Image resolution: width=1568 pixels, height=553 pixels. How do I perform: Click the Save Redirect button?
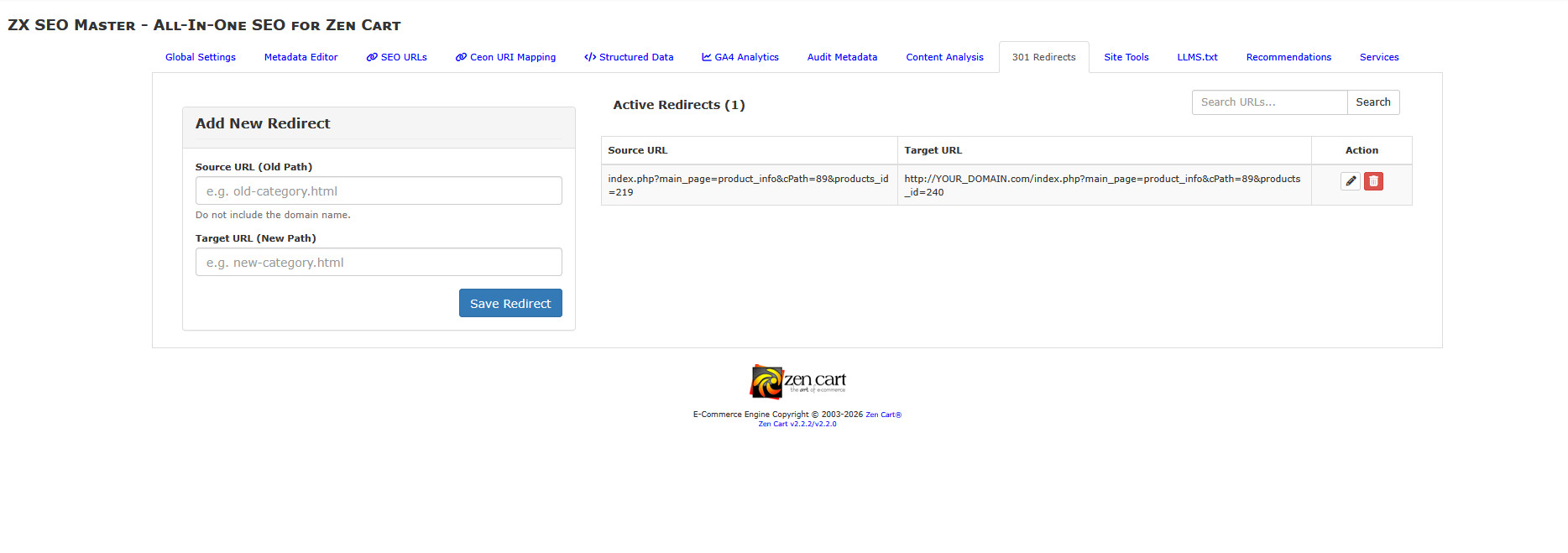click(x=510, y=303)
